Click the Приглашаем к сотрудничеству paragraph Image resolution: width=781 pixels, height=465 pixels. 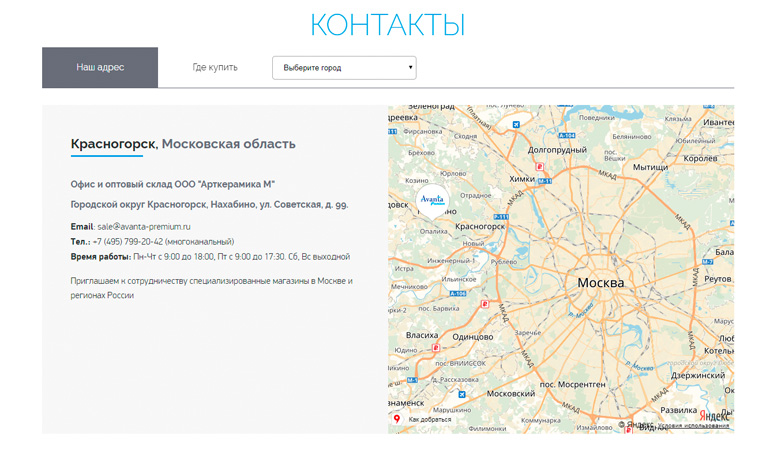tap(211, 288)
